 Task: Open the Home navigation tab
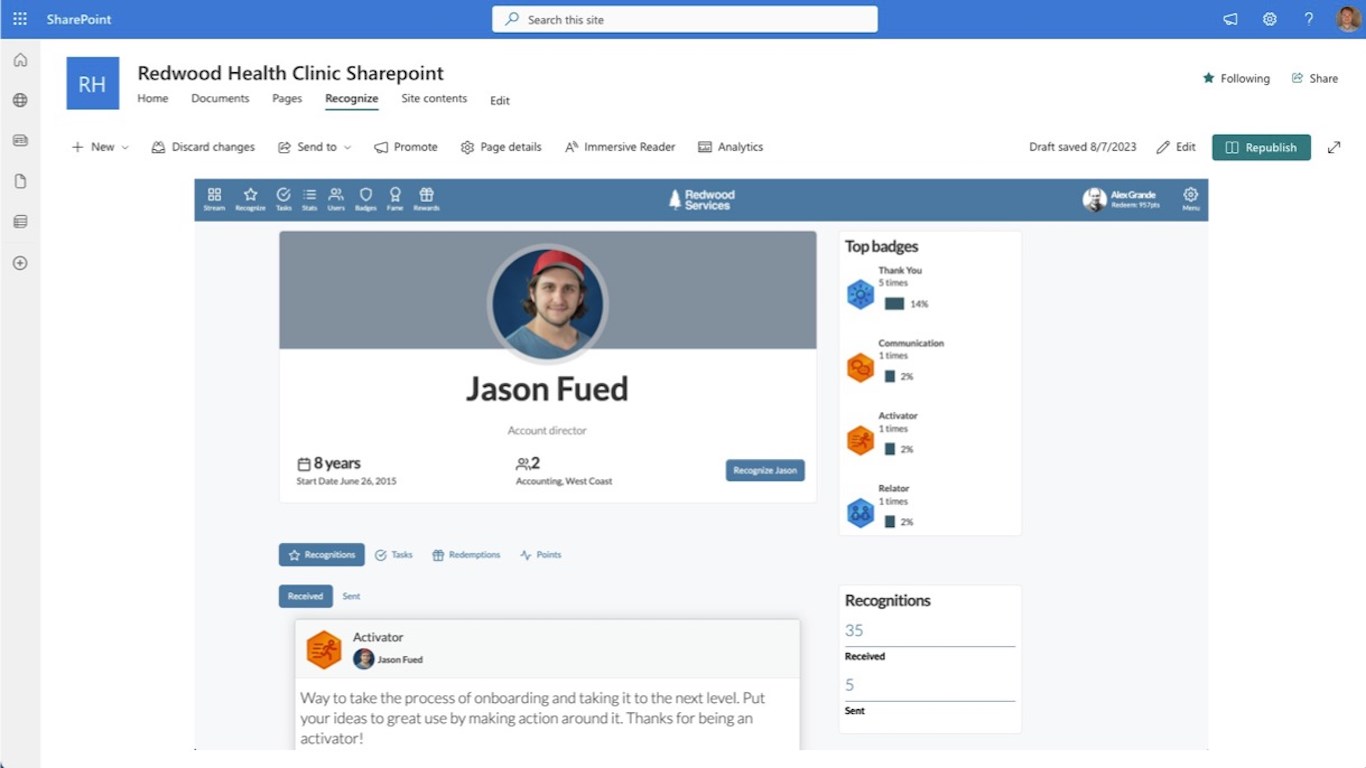tap(153, 98)
